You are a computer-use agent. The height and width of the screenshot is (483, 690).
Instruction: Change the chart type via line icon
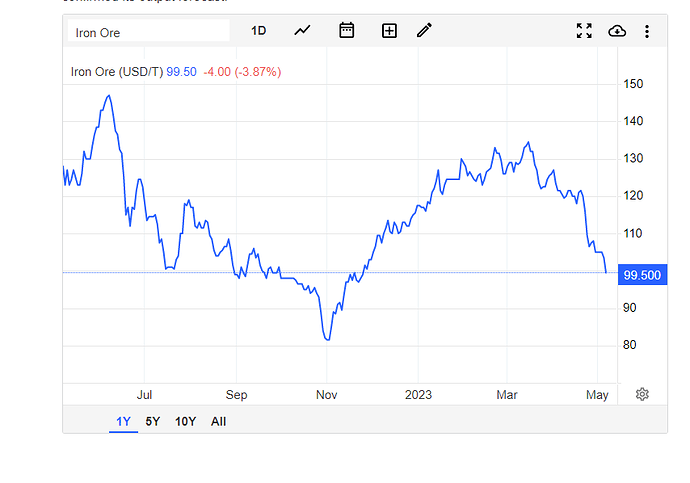pyautogui.click(x=302, y=31)
